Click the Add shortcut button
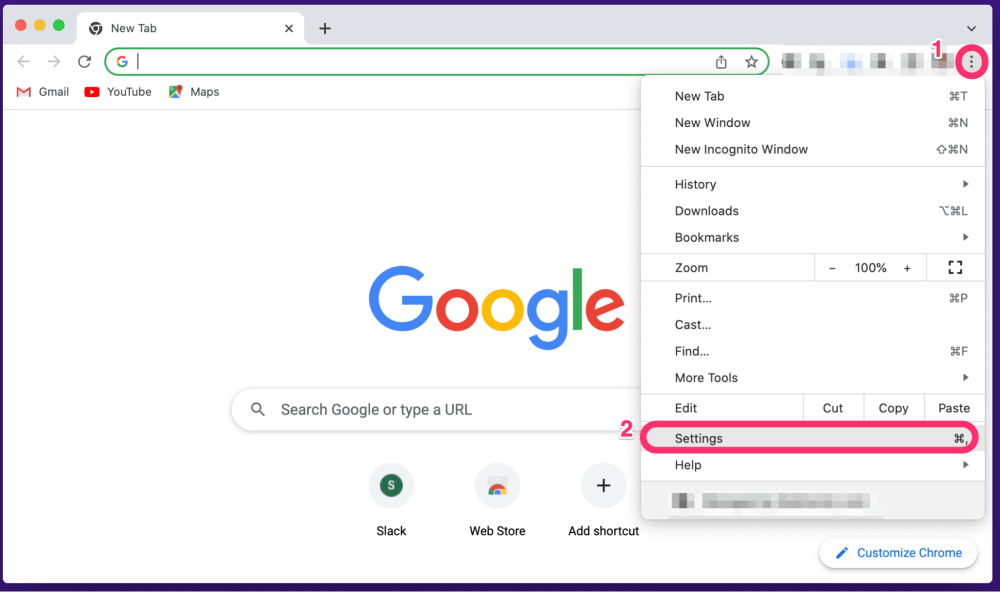 603,501
